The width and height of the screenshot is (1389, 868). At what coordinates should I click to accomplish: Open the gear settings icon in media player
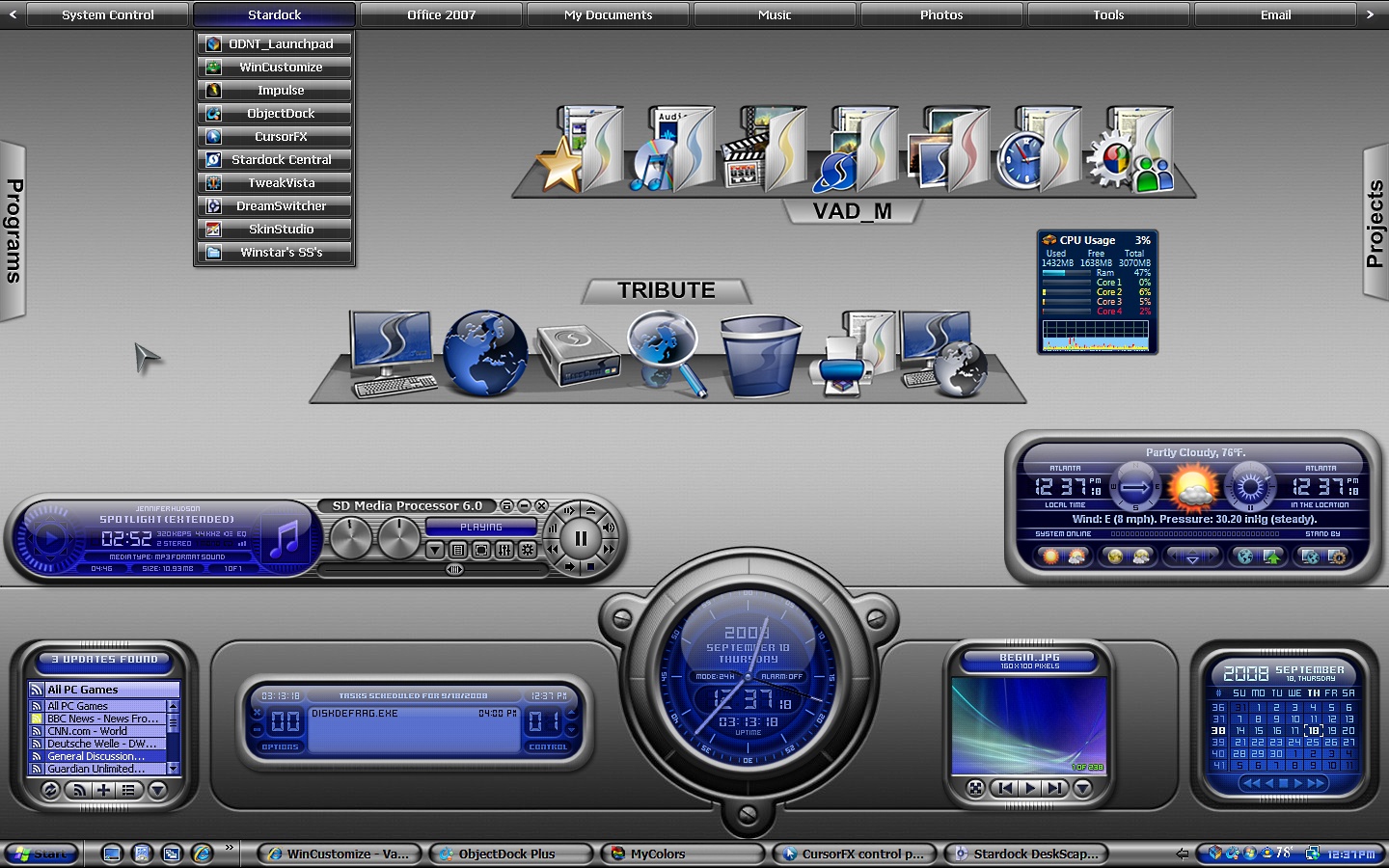click(527, 550)
